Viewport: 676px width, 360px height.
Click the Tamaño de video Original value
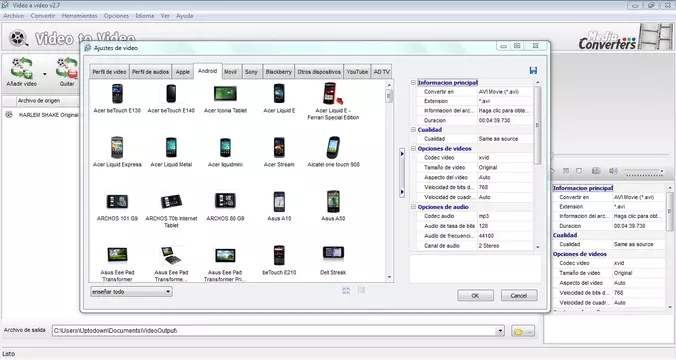pos(505,167)
